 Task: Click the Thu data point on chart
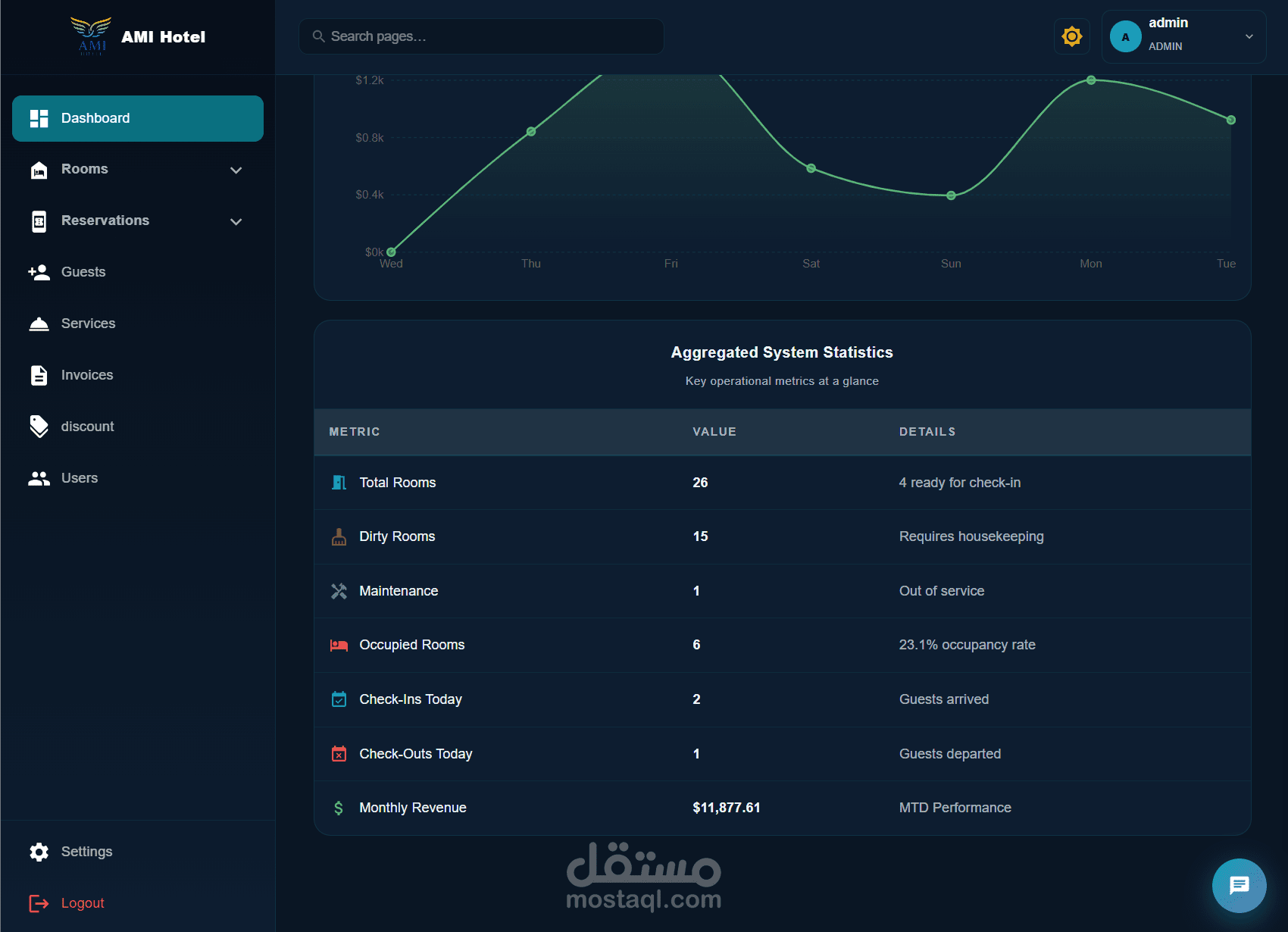(531, 132)
